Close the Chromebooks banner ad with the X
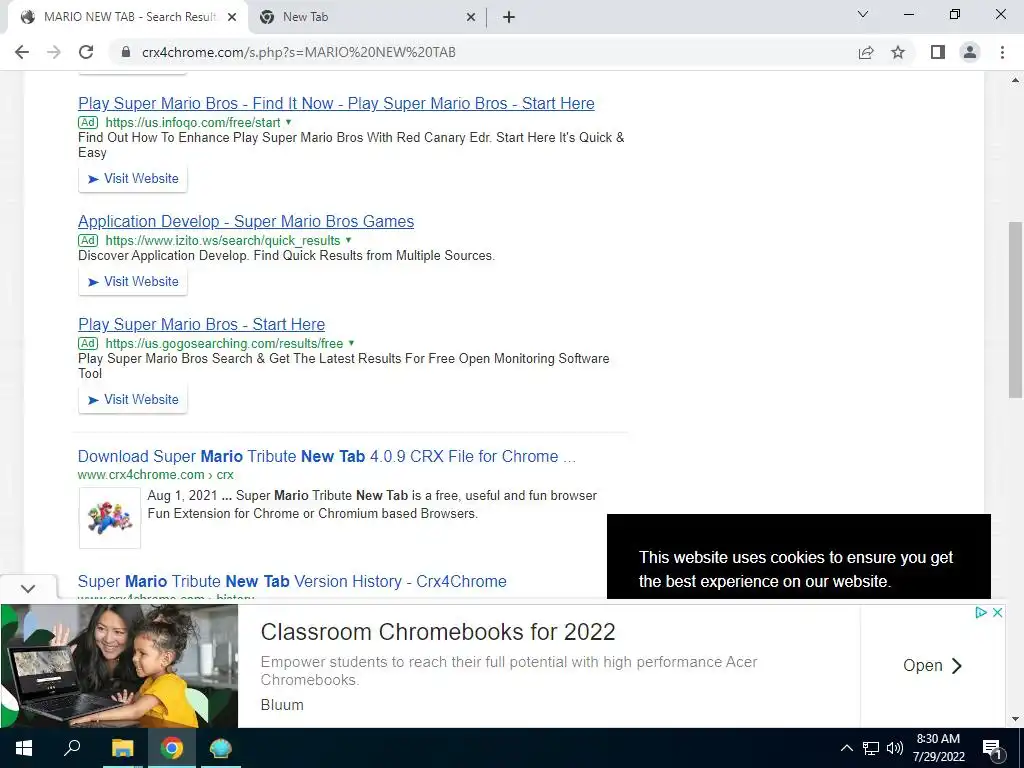 click(997, 613)
